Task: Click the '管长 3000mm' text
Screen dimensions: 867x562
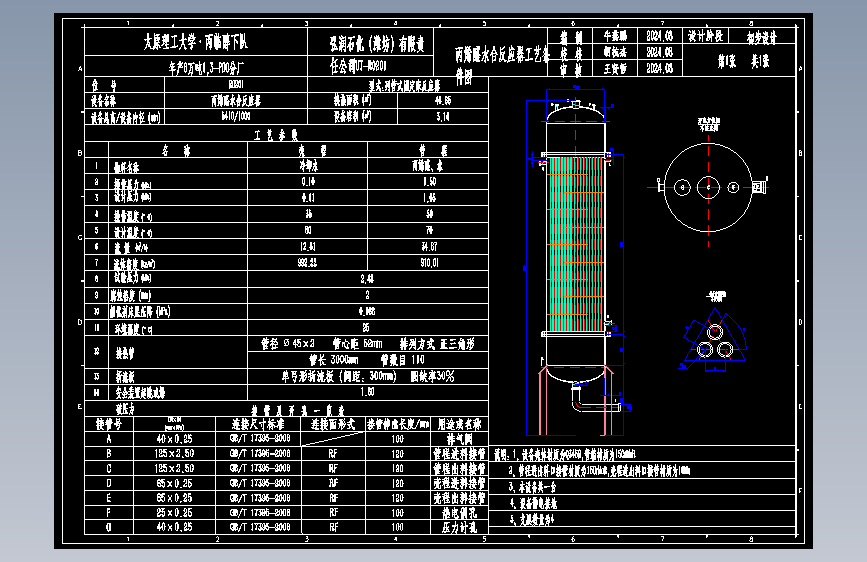Action: [333, 360]
